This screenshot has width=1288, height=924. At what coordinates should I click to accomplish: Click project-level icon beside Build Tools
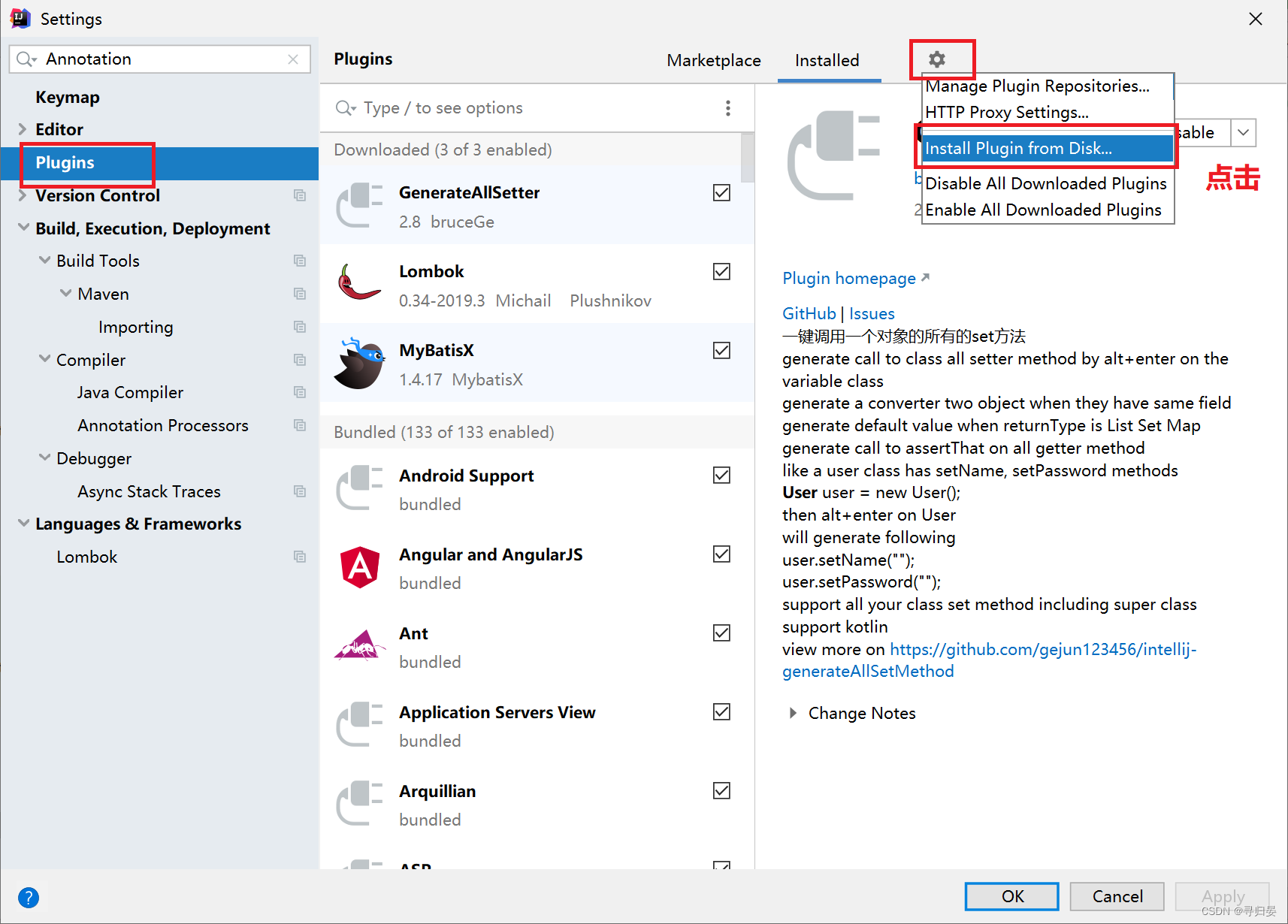[x=300, y=261]
